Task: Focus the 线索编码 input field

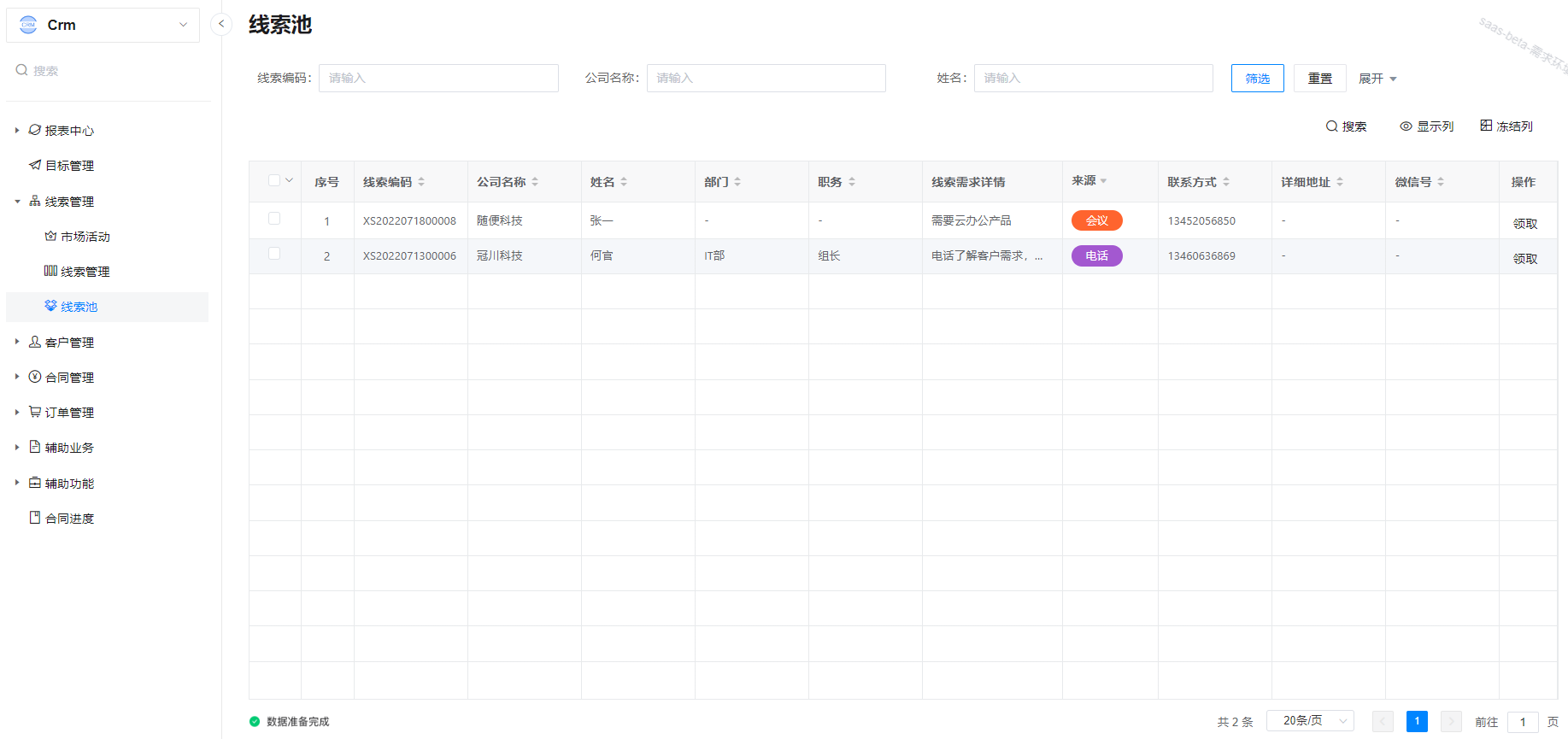Action: click(438, 78)
